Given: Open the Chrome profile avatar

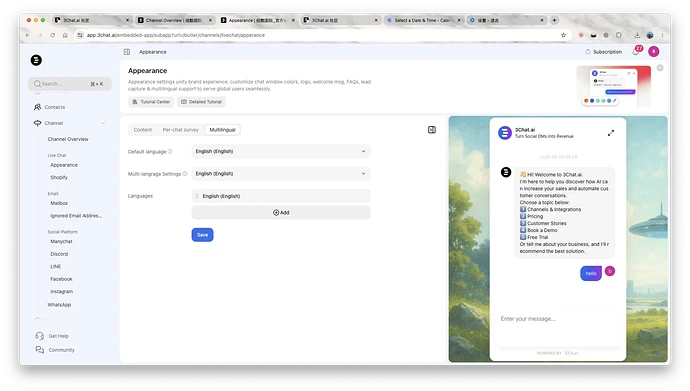Looking at the screenshot, I should click(650, 35).
